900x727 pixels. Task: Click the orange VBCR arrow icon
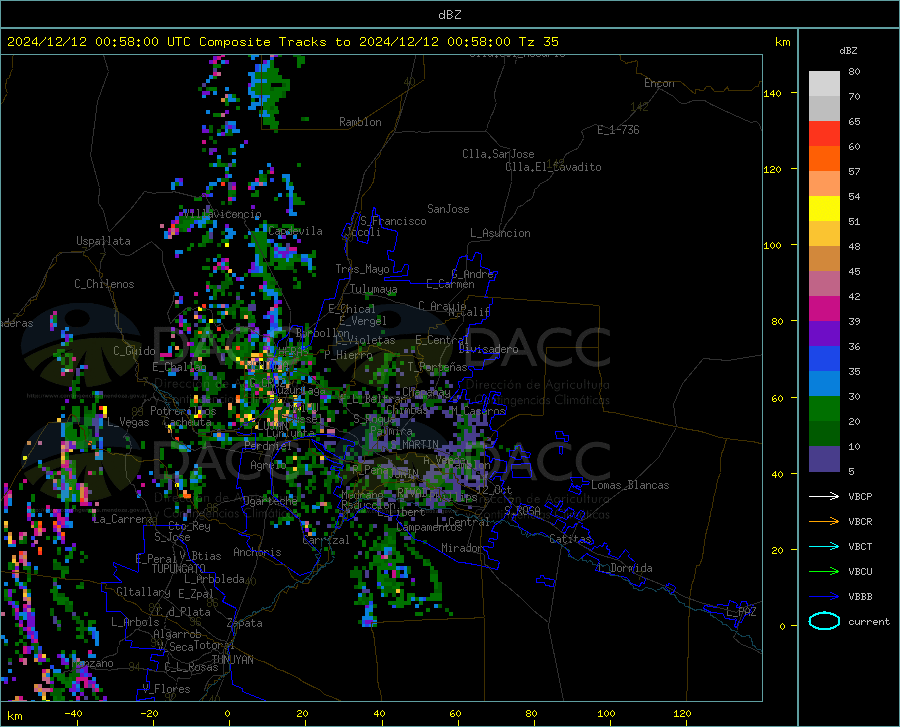(824, 521)
